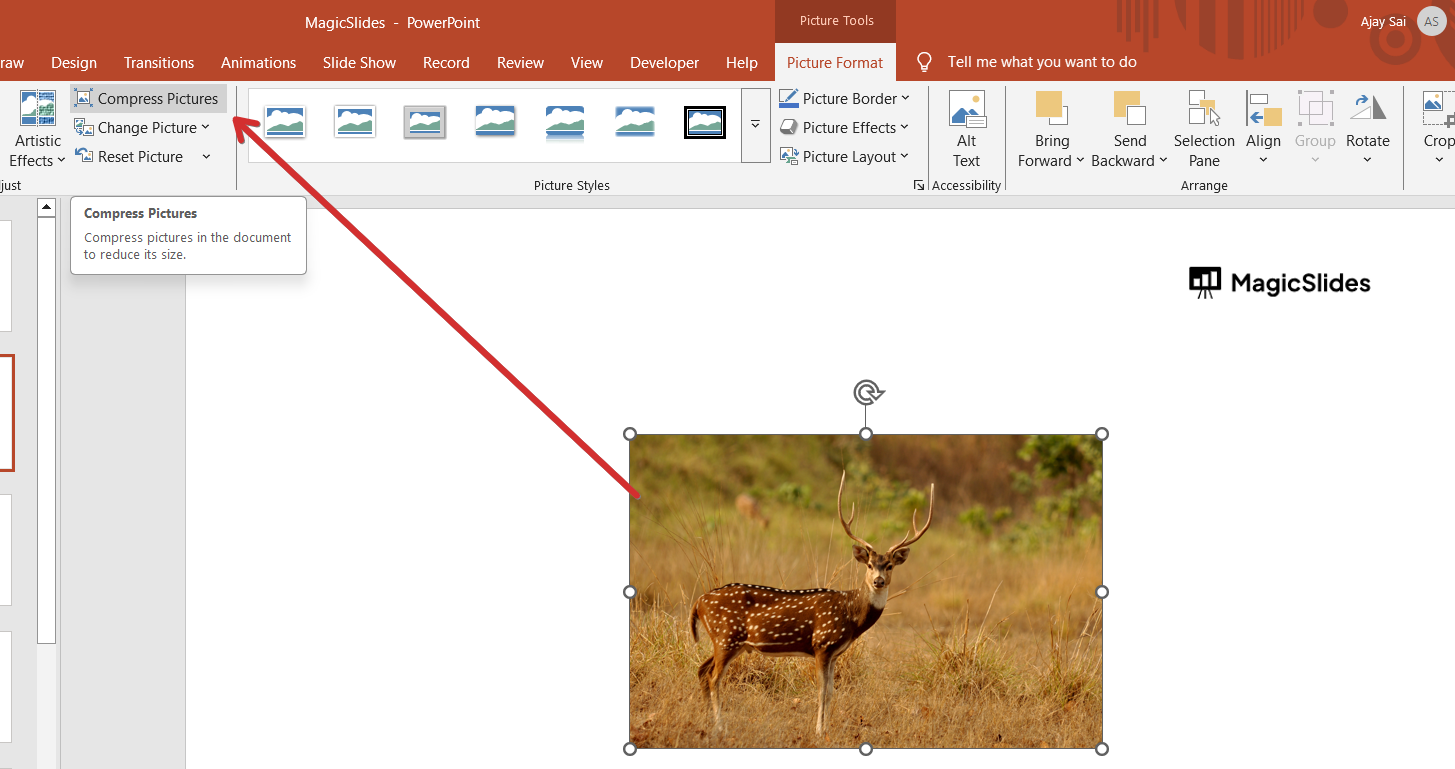Click the Tell me what you want search box
This screenshot has width=1455, height=769.
tap(1041, 62)
